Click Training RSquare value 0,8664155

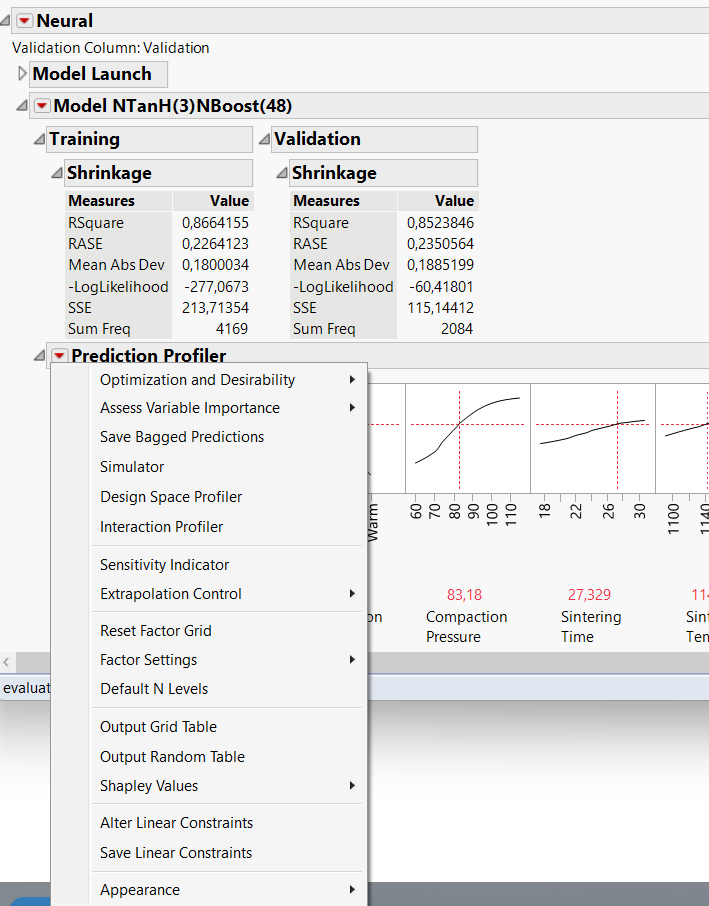tap(215, 222)
